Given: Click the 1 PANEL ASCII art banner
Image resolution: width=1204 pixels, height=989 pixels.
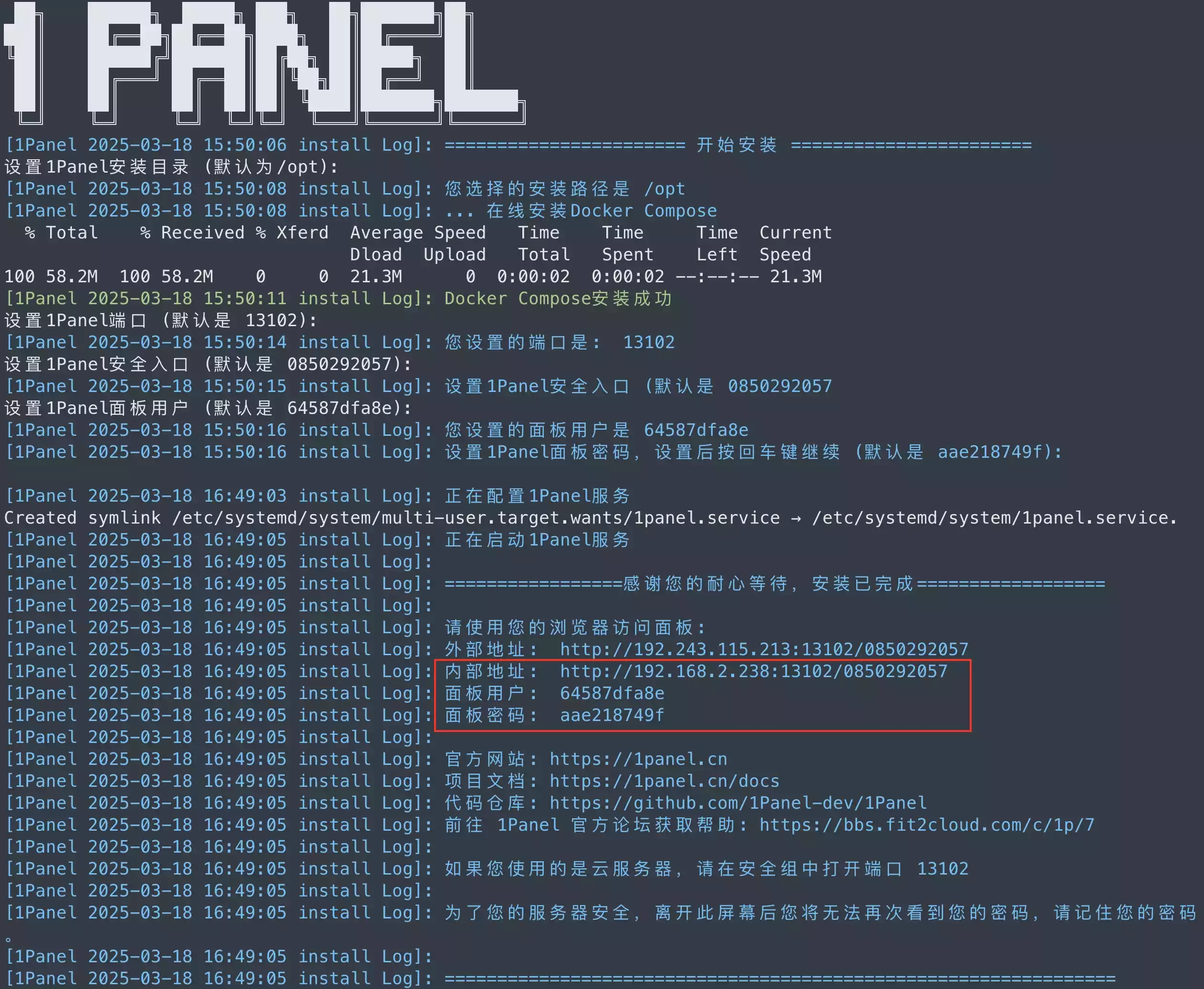Looking at the screenshot, I should click(x=264, y=62).
